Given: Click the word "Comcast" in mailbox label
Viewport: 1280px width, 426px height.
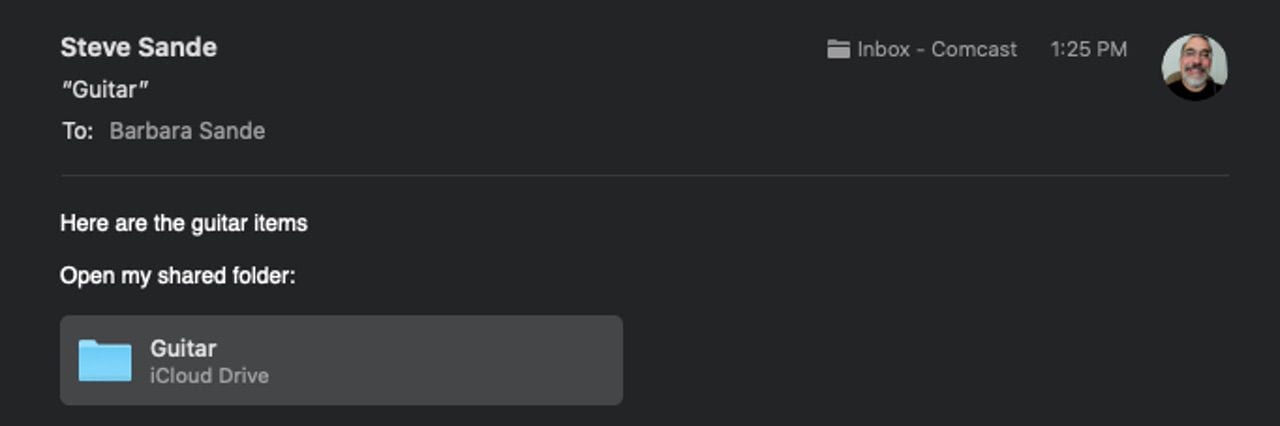Looking at the screenshot, I should [x=973, y=49].
